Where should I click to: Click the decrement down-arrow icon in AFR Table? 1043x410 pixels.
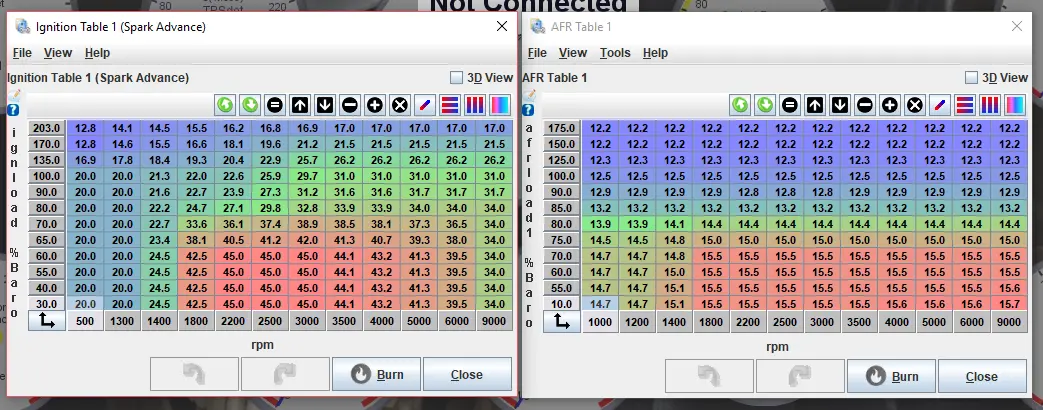[x=839, y=105]
